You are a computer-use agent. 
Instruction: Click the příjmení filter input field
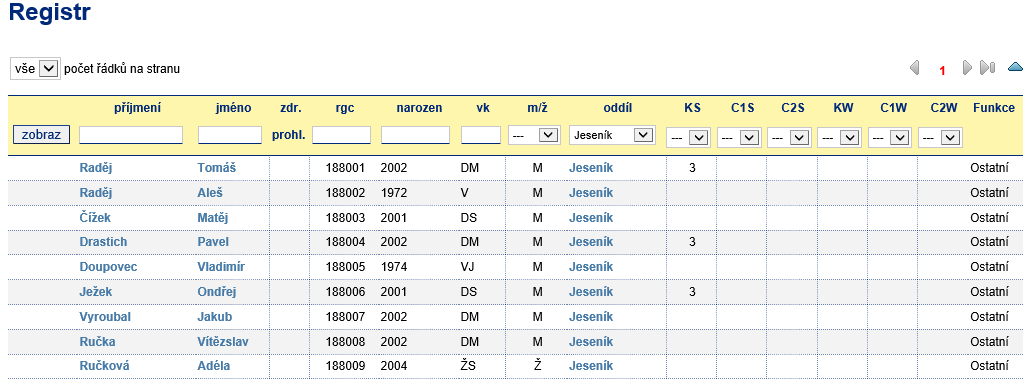click(131, 135)
